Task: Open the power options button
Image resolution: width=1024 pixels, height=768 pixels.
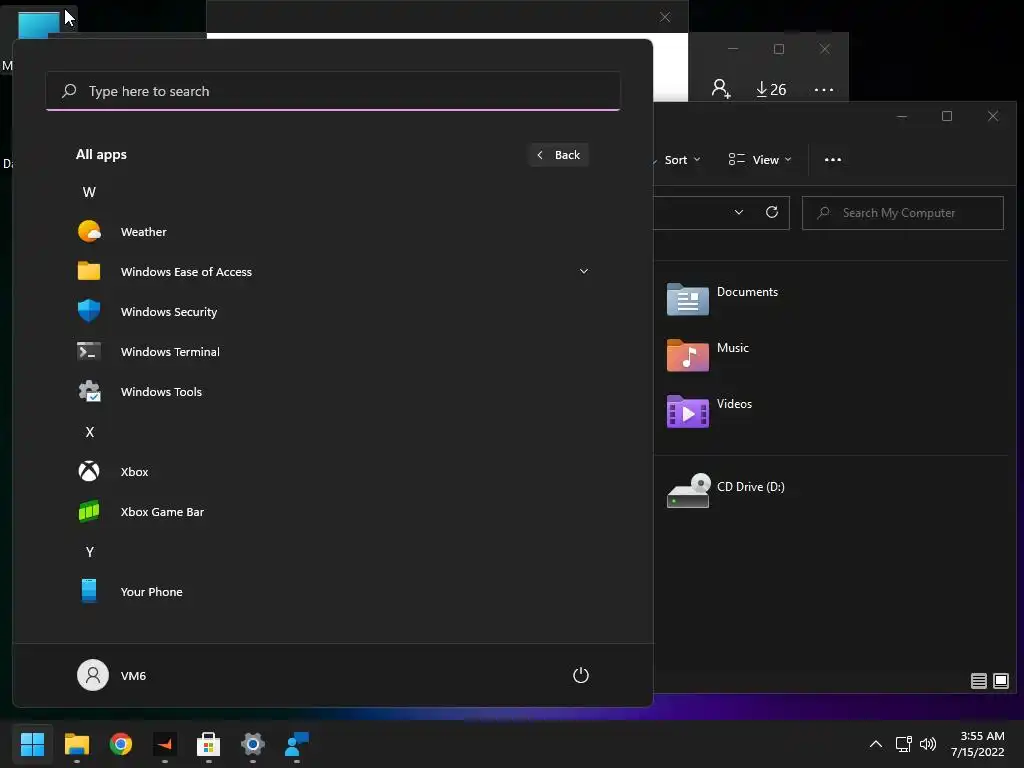Action: (x=581, y=675)
